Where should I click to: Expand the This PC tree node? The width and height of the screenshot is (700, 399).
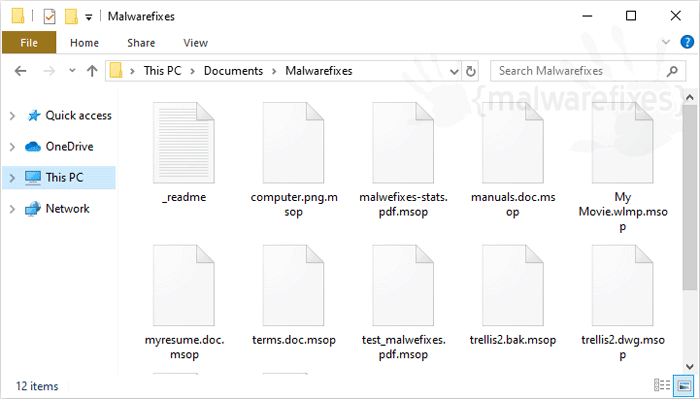pos(12,178)
